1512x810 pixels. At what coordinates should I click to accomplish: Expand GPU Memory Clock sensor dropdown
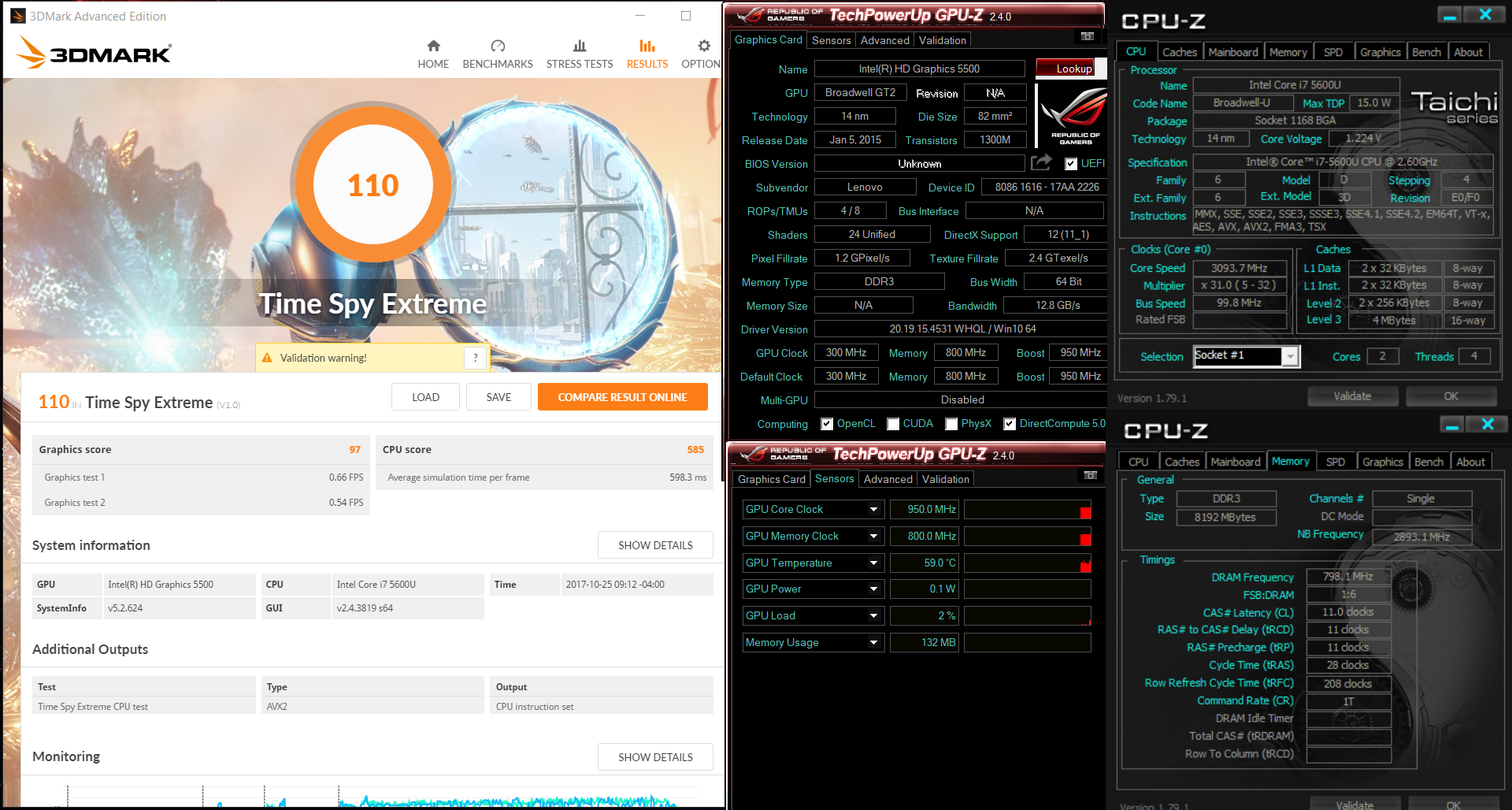(873, 537)
